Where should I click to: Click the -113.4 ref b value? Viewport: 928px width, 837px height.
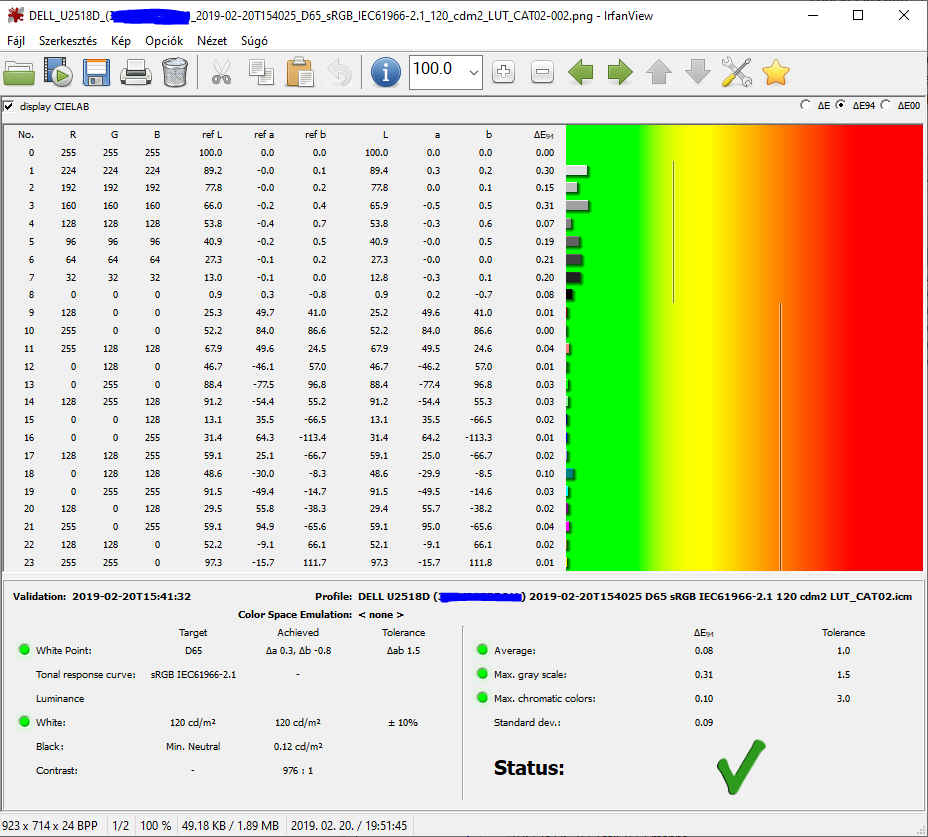tap(312, 438)
